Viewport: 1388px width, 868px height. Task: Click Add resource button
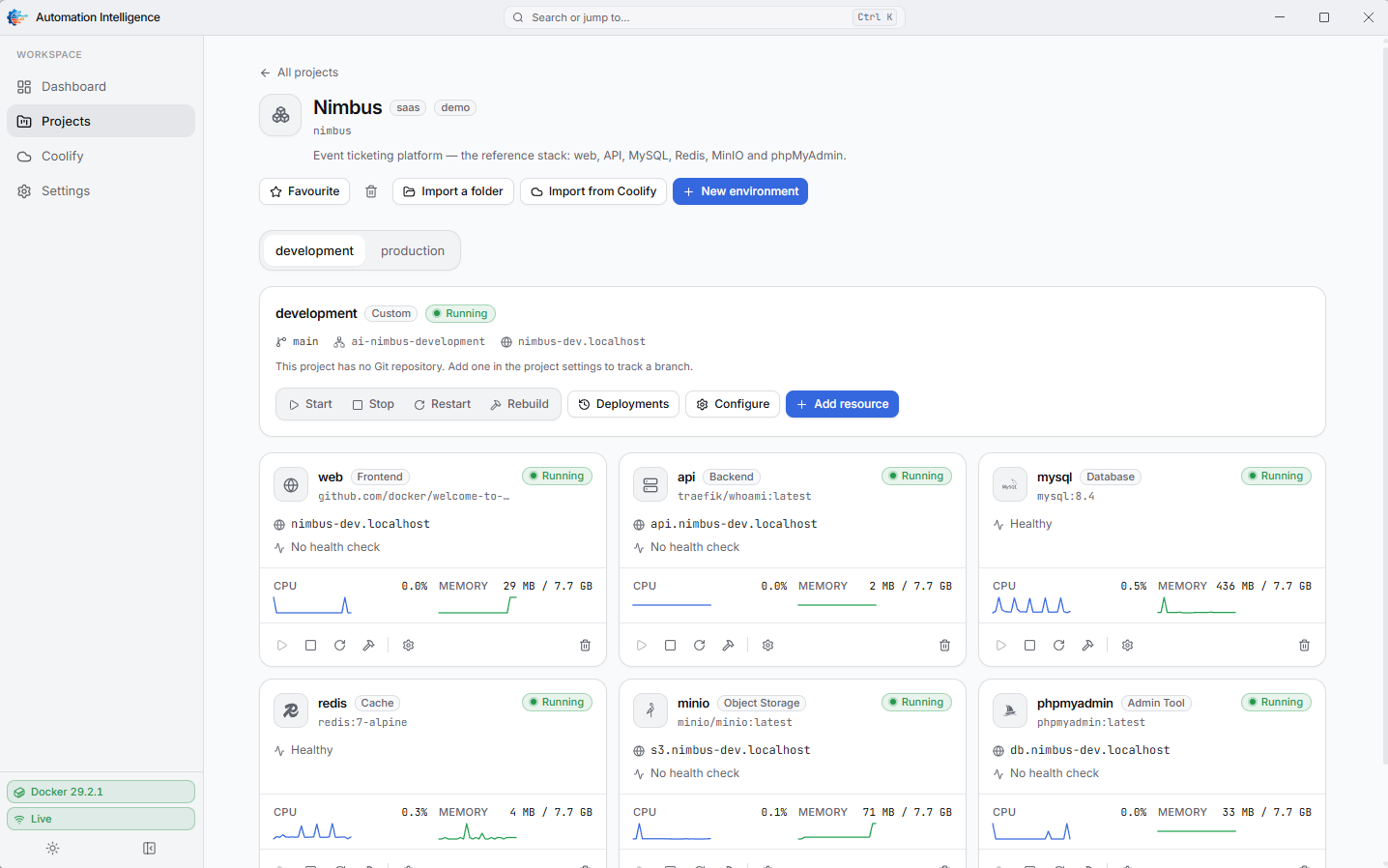(x=842, y=404)
